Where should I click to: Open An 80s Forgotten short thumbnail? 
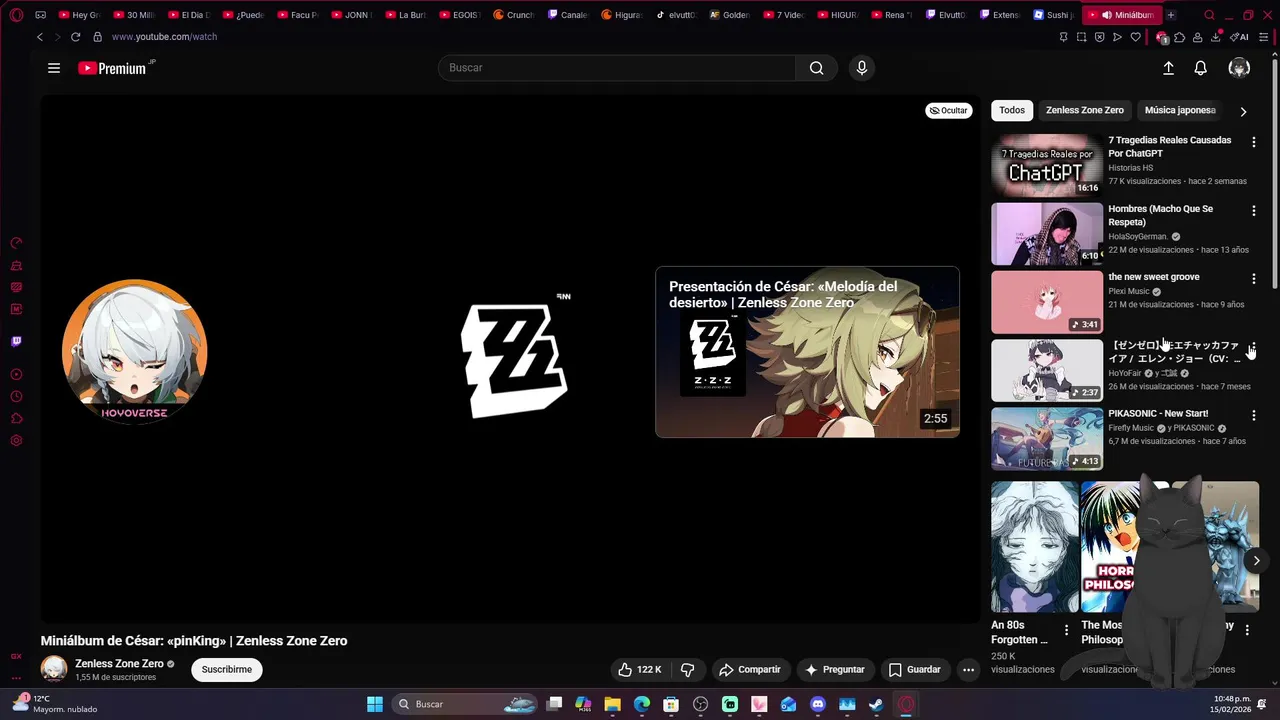pyautogui.click(x=1035, y=547)
